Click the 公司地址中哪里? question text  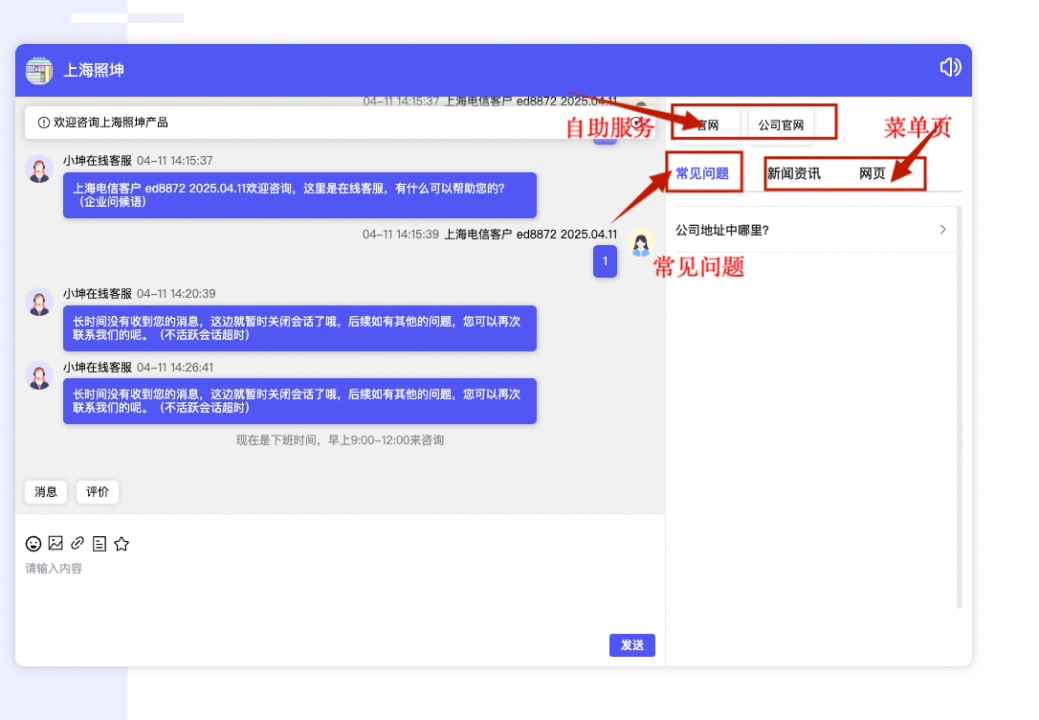click(722, 231)
